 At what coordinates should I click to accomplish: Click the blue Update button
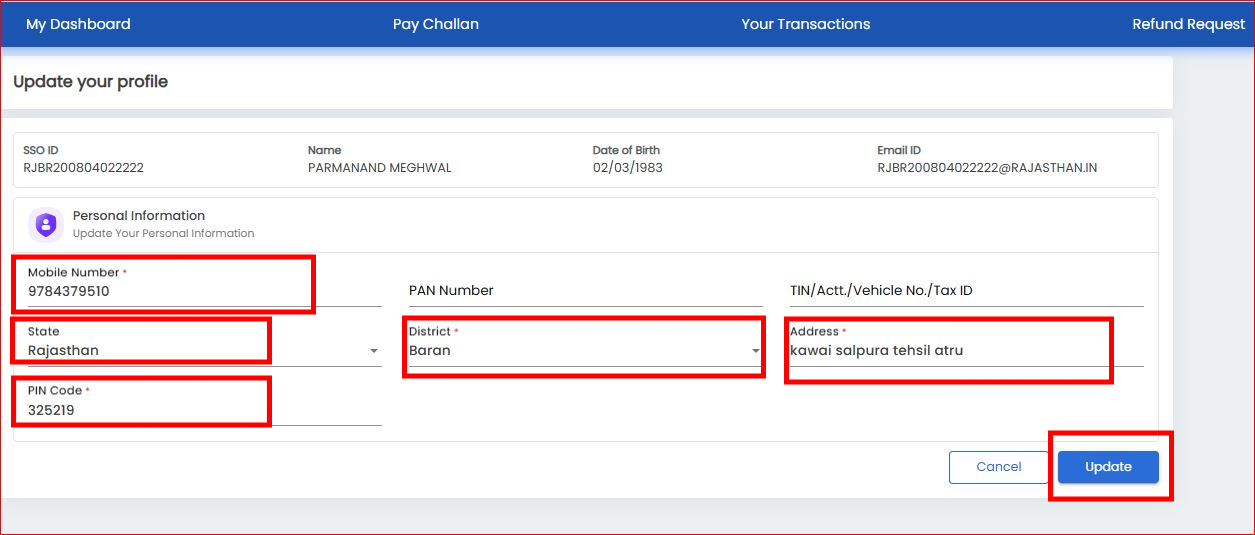(1108, 467)
